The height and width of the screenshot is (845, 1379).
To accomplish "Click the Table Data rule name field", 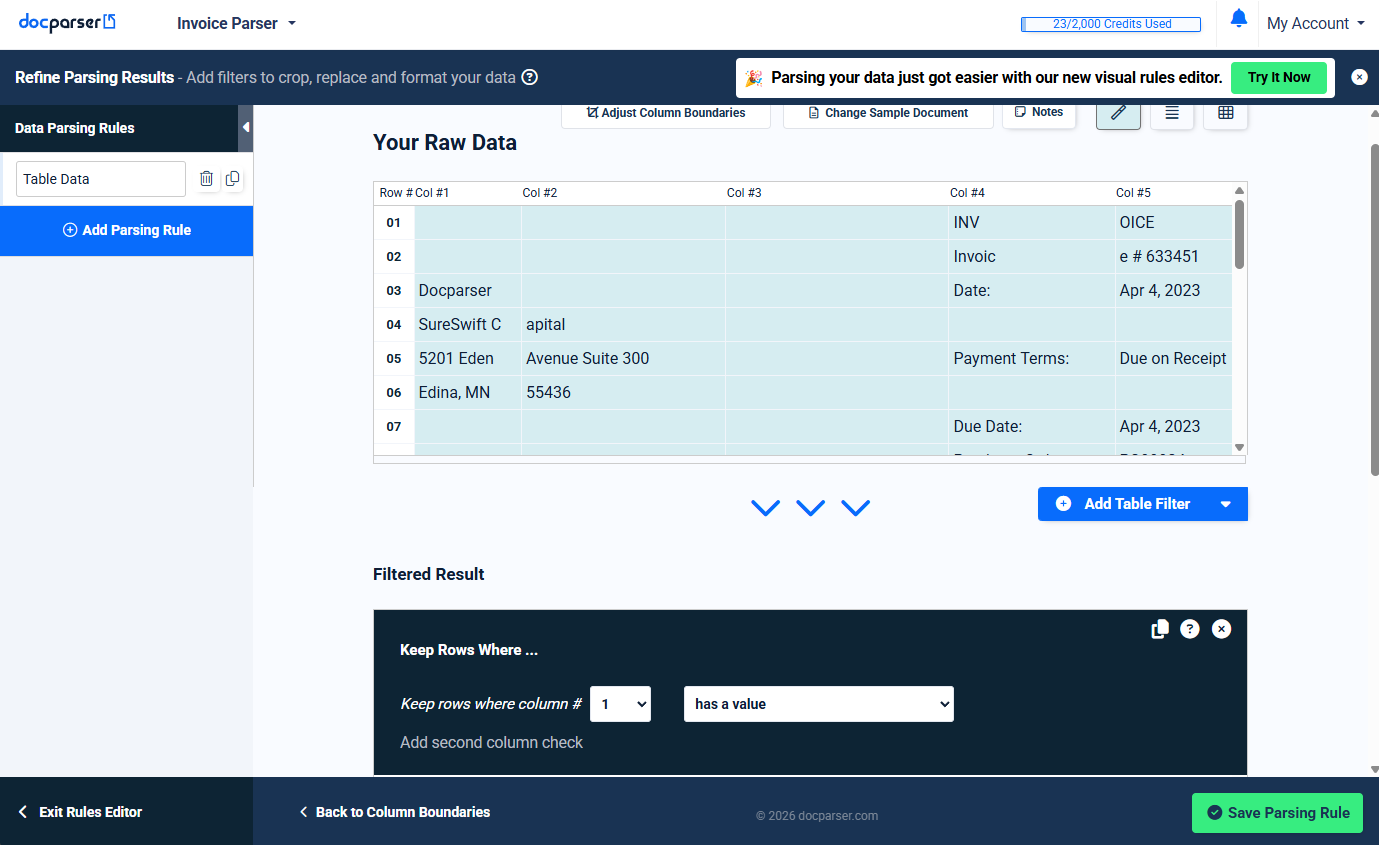I will tap(101, 179).
